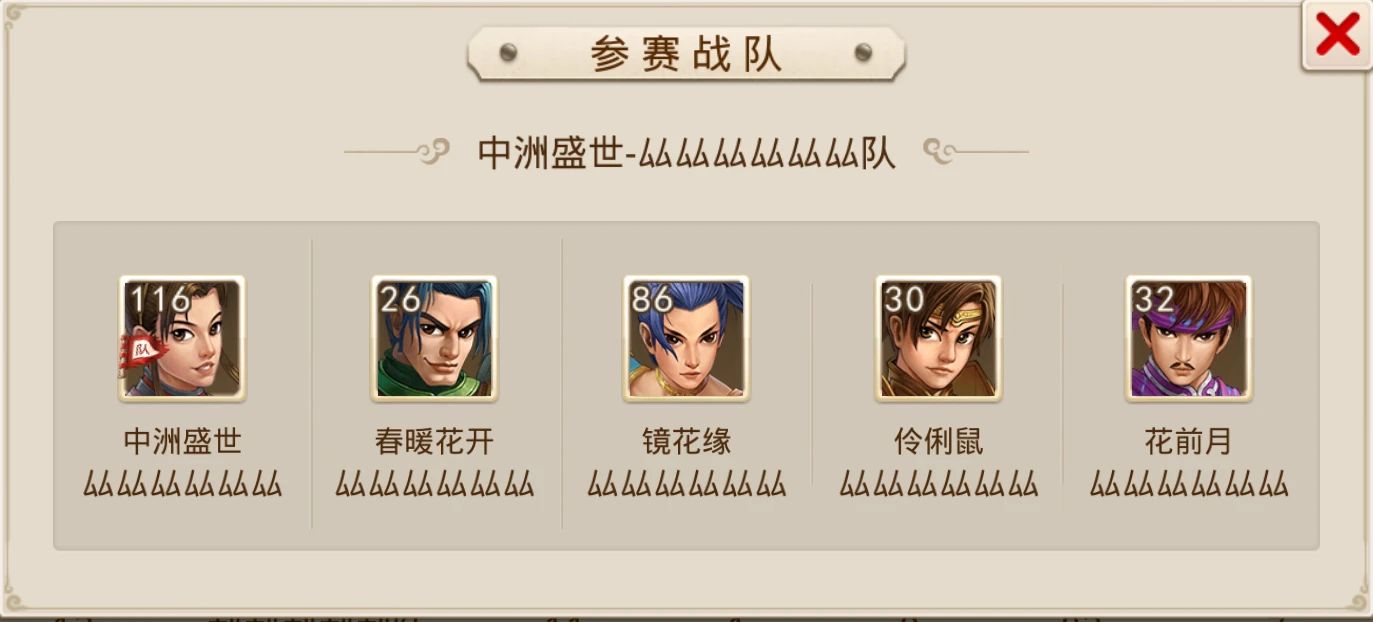Click guild text under 花前月
1373x622 pixels.
[1189, 485]
